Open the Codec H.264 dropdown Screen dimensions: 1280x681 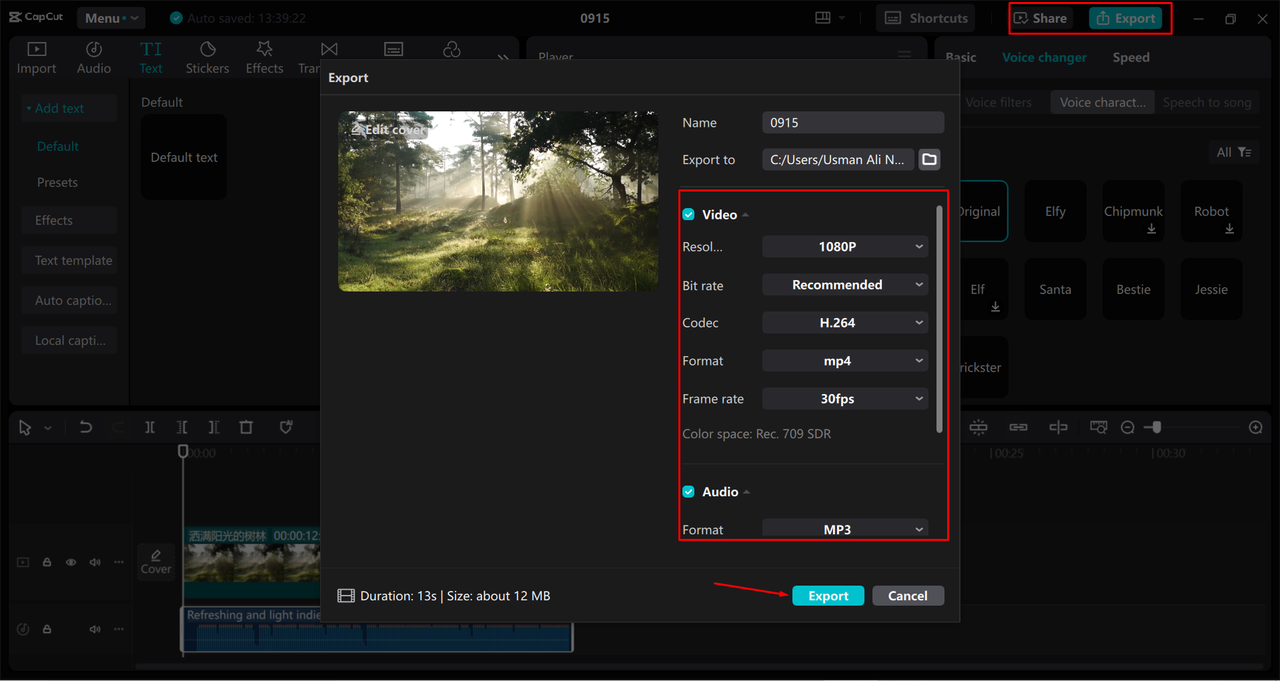pos(845,323)
